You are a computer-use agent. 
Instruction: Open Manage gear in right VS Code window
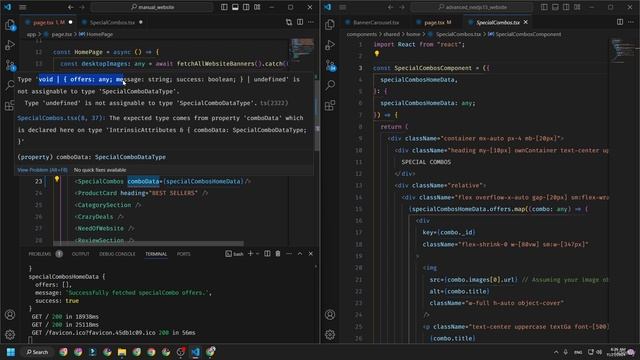point(330,335)
